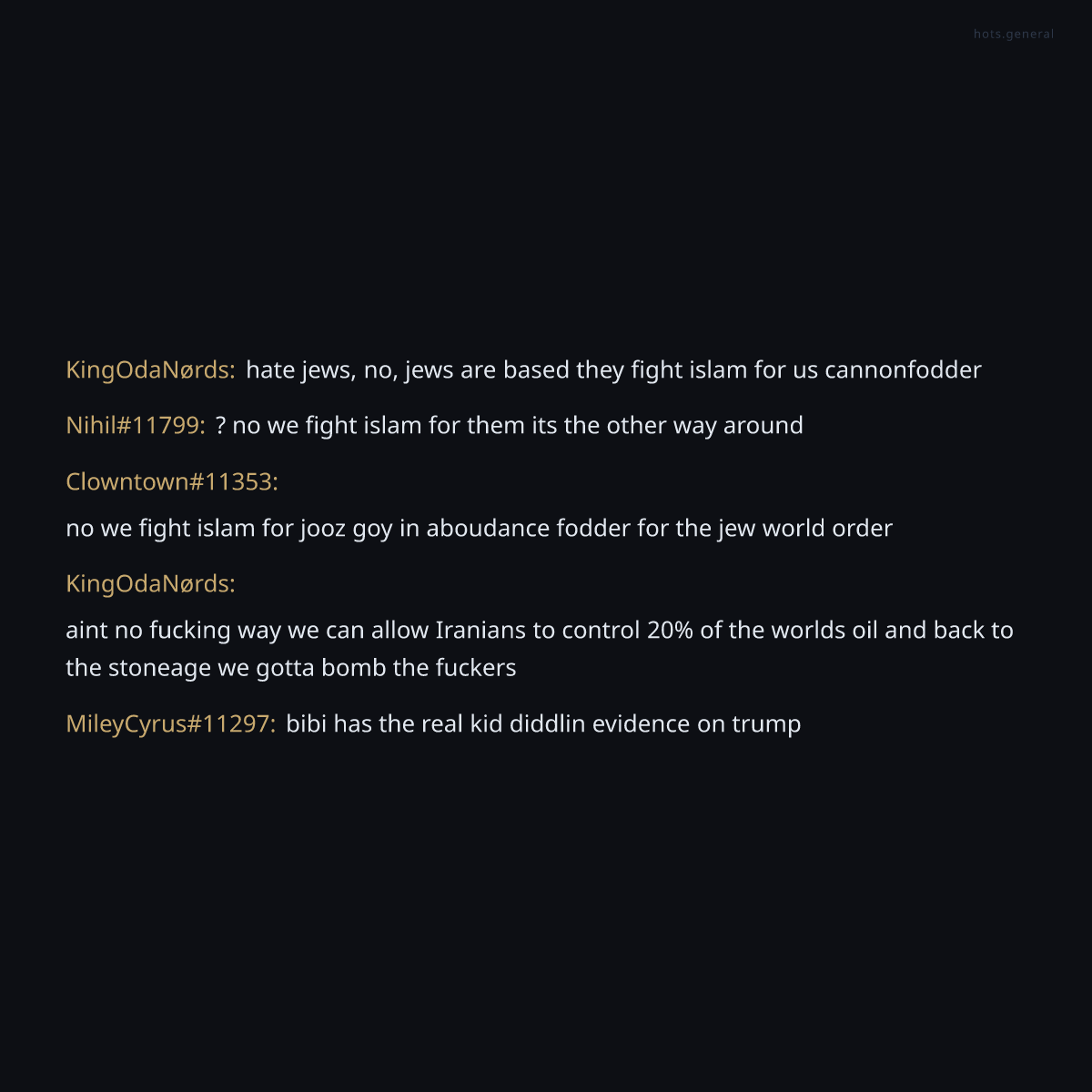The height and width of the screenshot is (1092, 1092).
Task: Click KingOdaNørds username above the oil message
Action: coord(150,583)
